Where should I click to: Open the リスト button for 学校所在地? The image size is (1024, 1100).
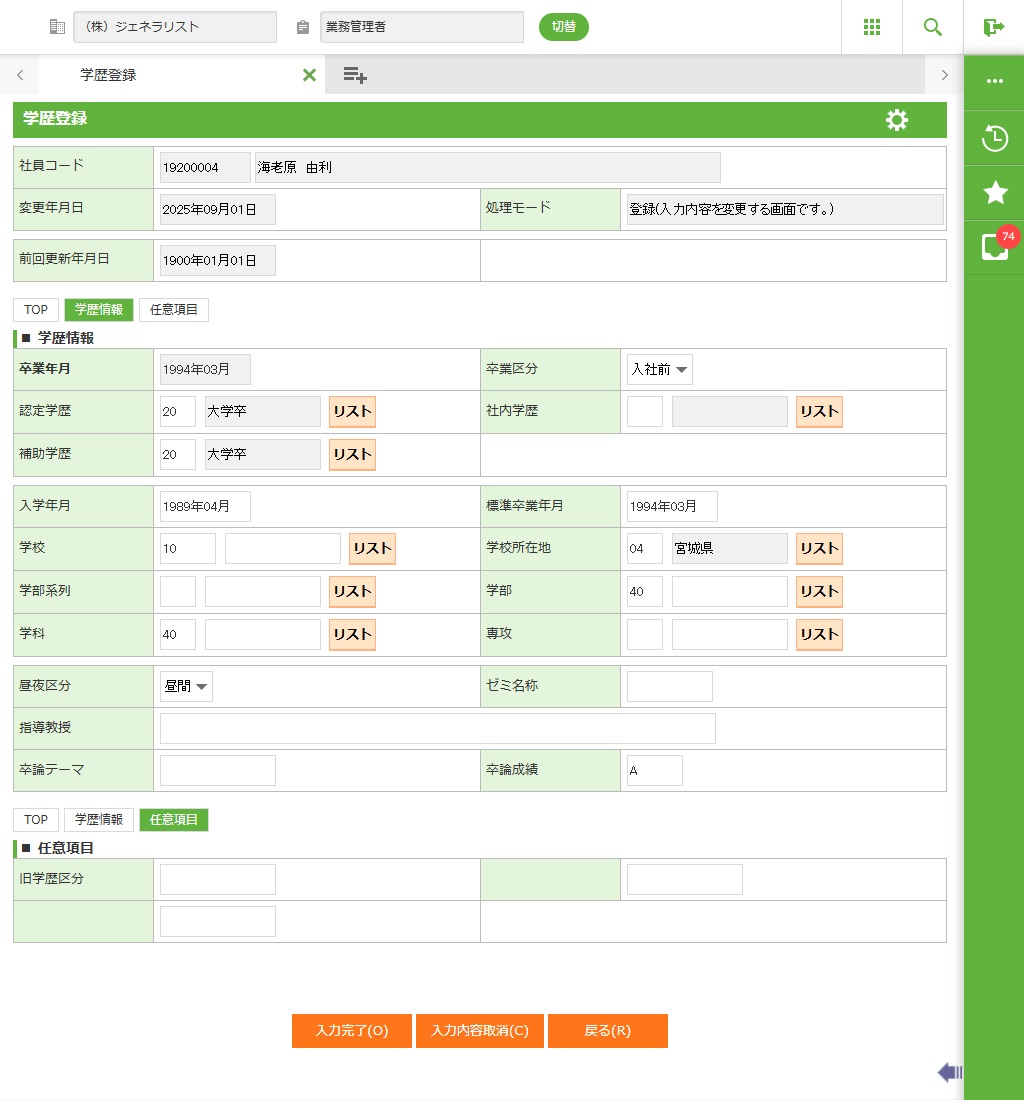[819, 548]
